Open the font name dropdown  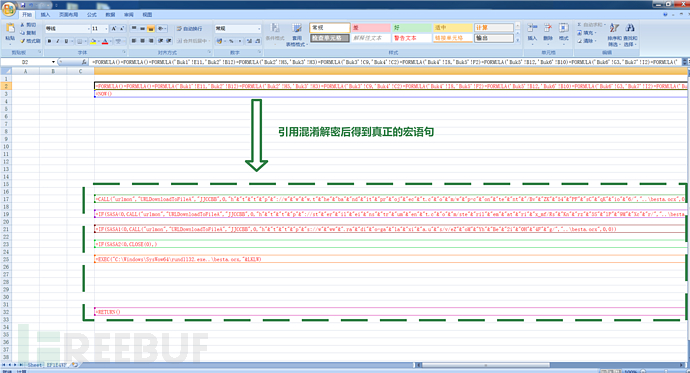click(88, 29)
